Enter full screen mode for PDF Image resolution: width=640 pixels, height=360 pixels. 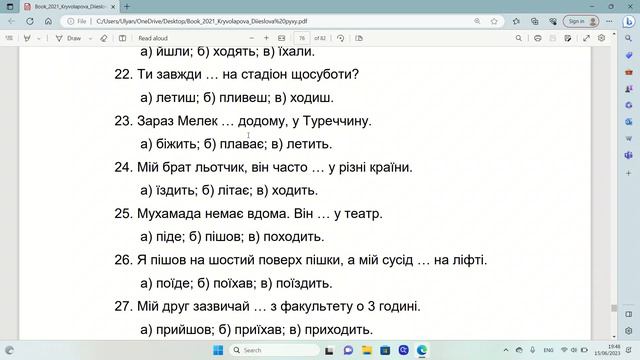(586, 38)
